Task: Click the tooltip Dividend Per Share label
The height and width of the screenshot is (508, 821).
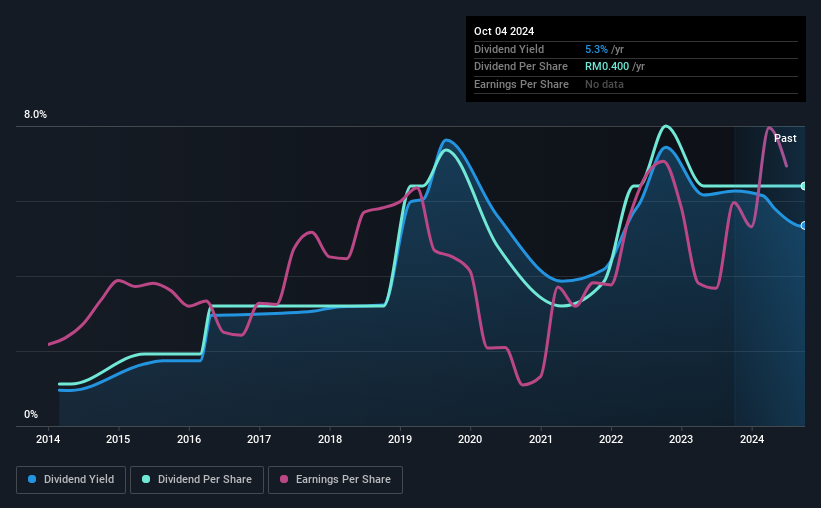Action: pyautogui.click(x=520, y=67)
